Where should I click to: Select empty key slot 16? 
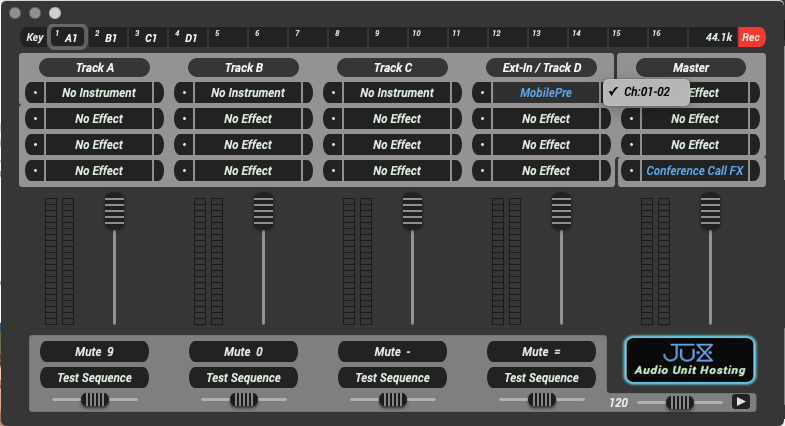(x=667, y=37)
